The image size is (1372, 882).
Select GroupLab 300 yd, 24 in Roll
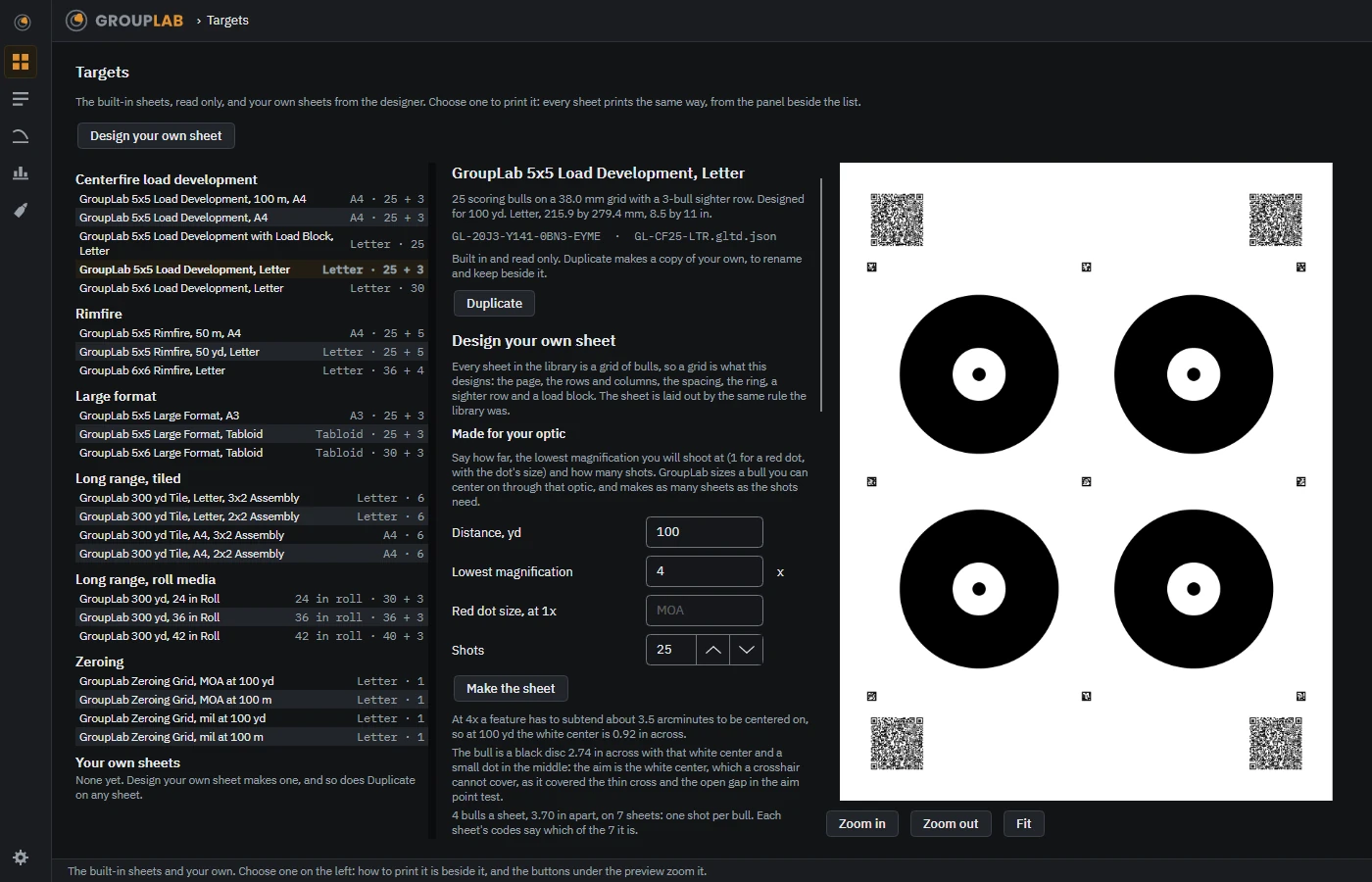252,599
